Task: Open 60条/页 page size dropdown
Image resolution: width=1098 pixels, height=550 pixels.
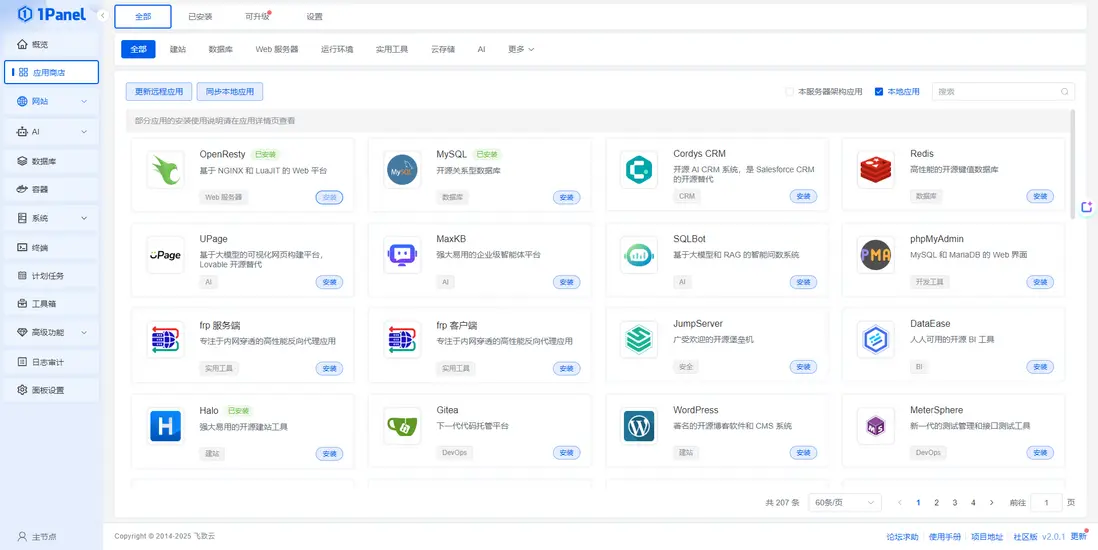Action: 845,502
